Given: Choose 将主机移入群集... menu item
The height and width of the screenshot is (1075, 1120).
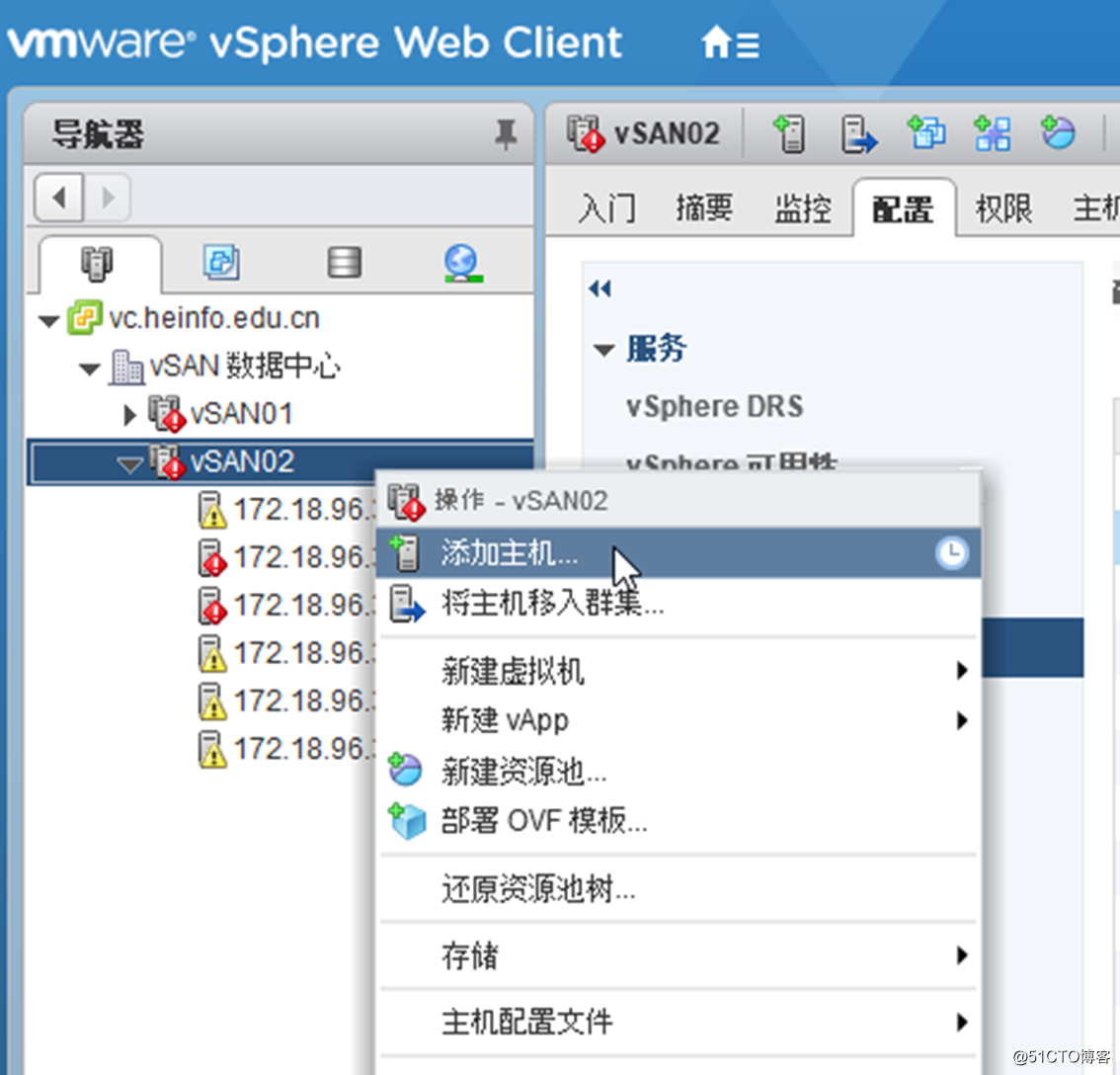Looking at the screenshot, I should [678, 604].
